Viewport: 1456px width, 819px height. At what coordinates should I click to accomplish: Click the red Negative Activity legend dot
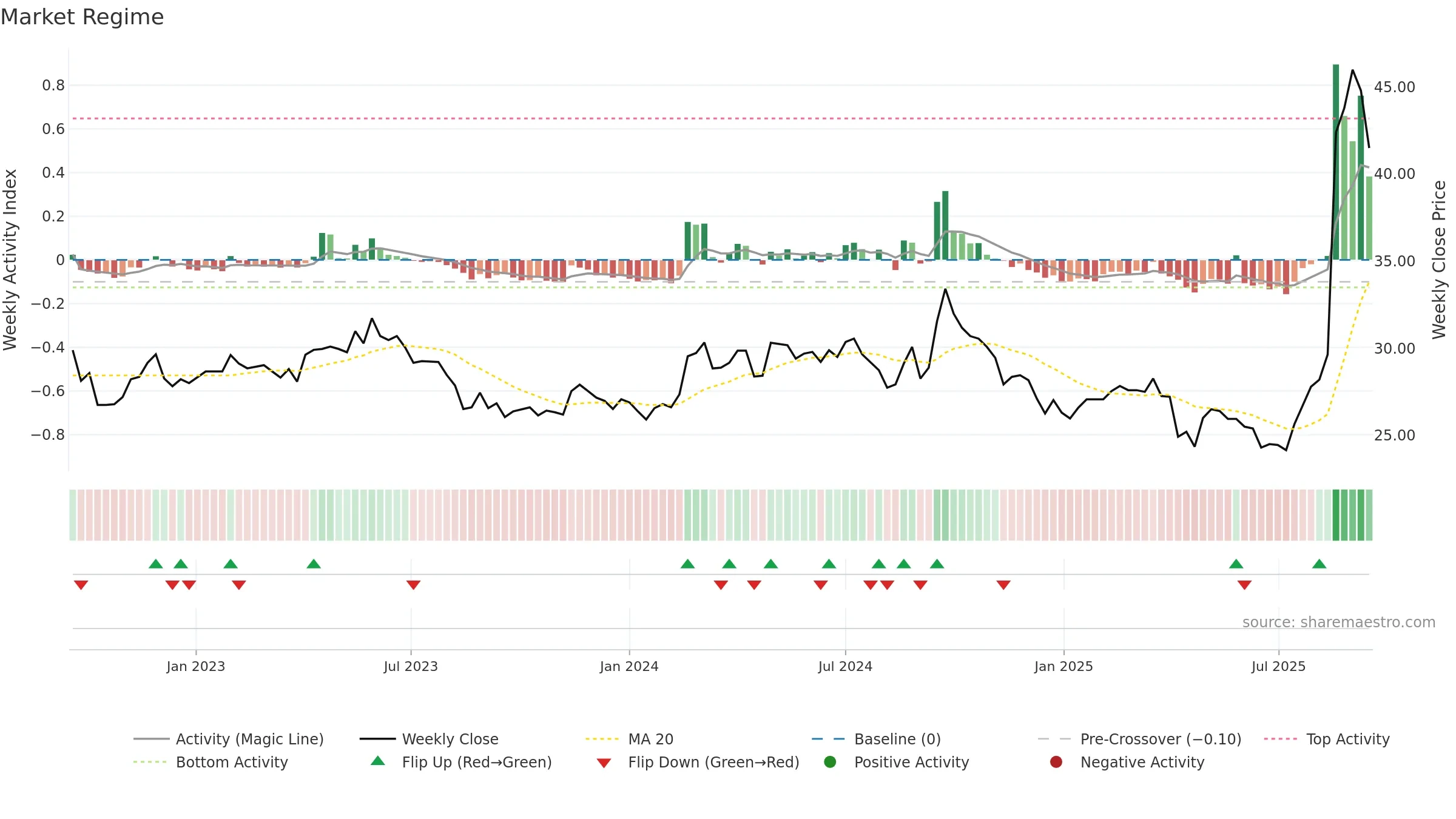point(1056,762)
